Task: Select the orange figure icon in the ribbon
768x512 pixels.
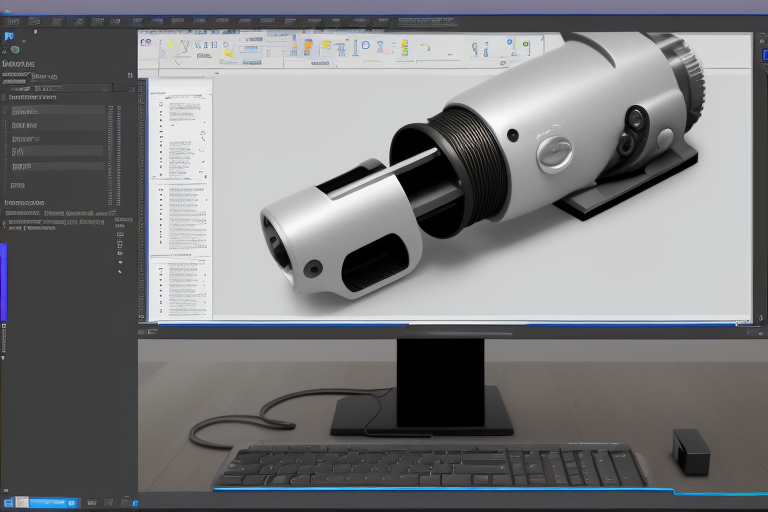Action: 308,45
